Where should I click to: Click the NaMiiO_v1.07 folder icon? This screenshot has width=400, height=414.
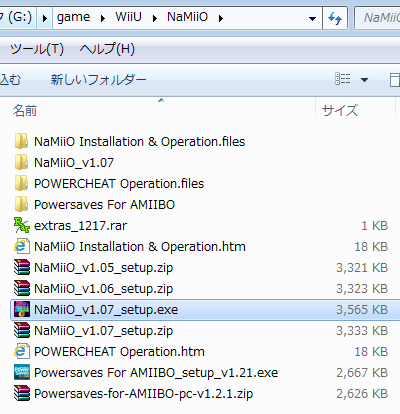(x=22, y=163)
